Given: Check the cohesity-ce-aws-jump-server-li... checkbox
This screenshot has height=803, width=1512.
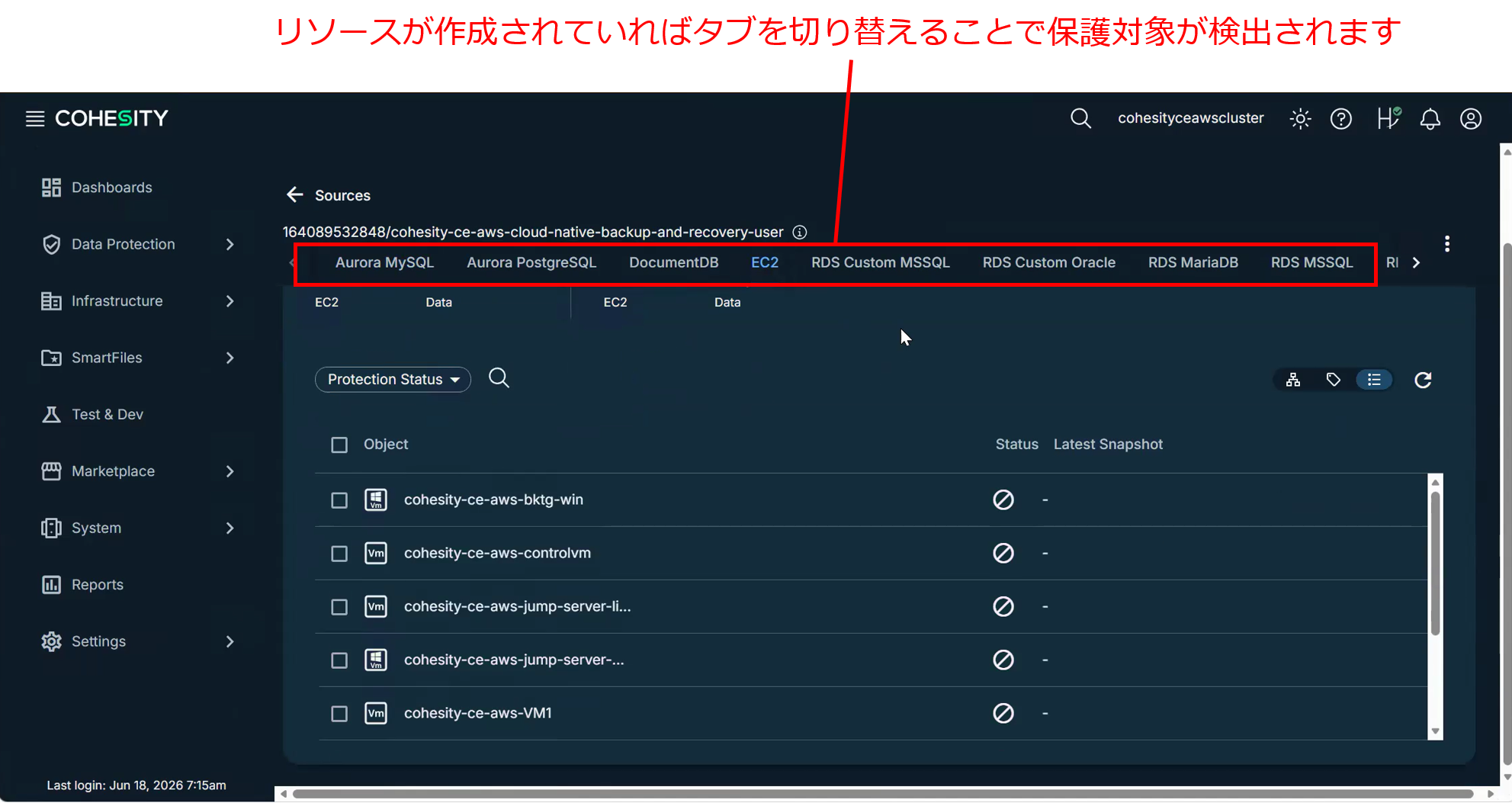Looking at the screenshot, I should click(x=339, y=607).
